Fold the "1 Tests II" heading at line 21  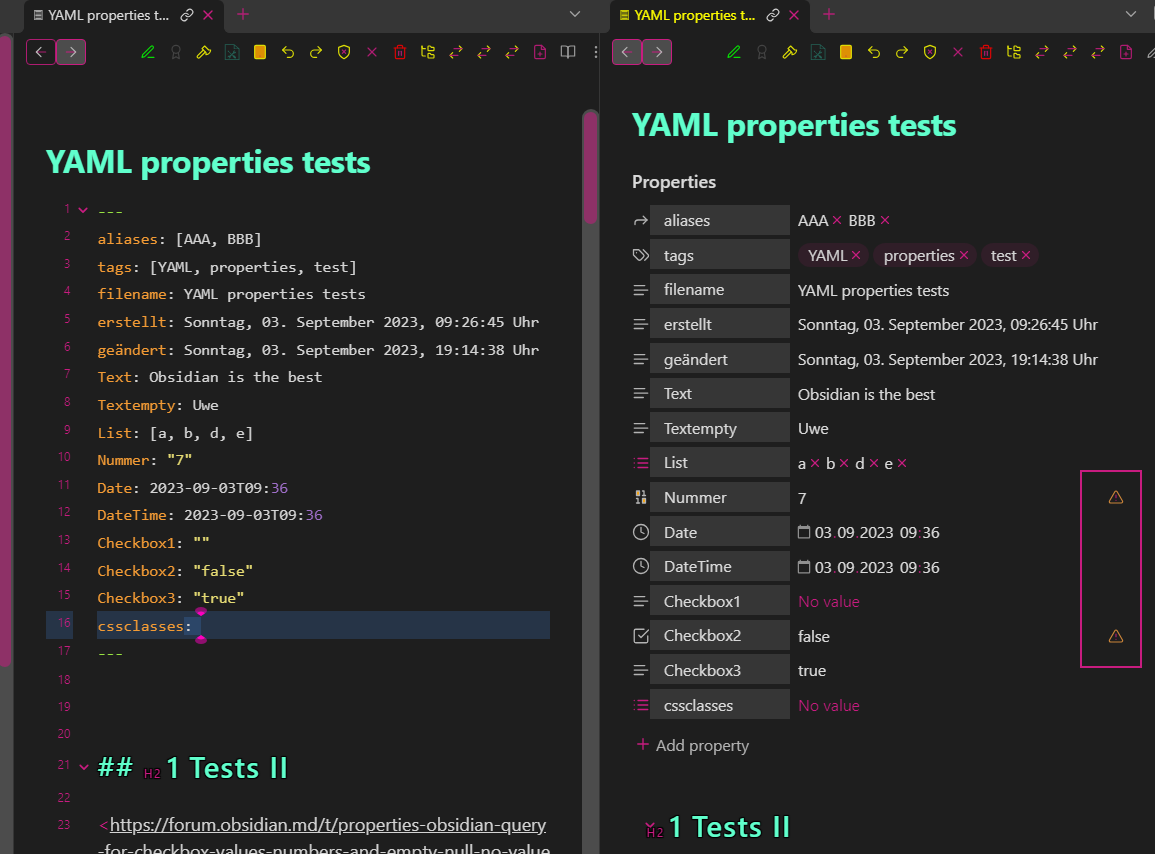[83, 767]
